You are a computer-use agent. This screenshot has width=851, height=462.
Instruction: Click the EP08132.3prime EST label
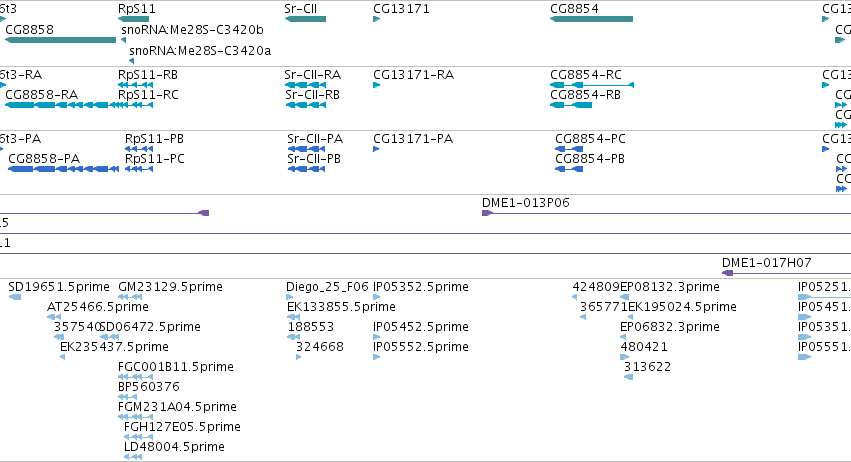670,287
